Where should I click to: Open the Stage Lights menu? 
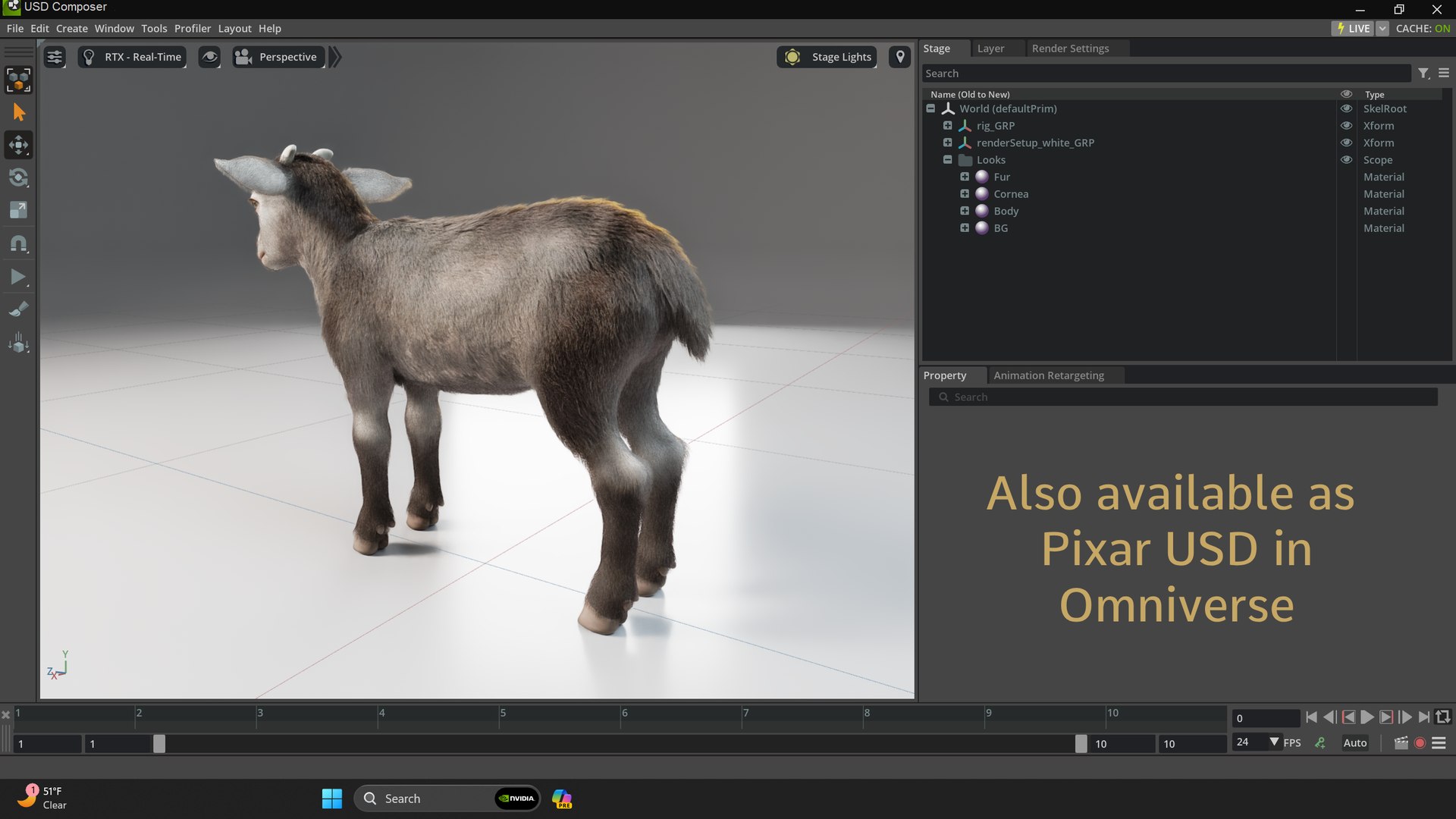827,57
